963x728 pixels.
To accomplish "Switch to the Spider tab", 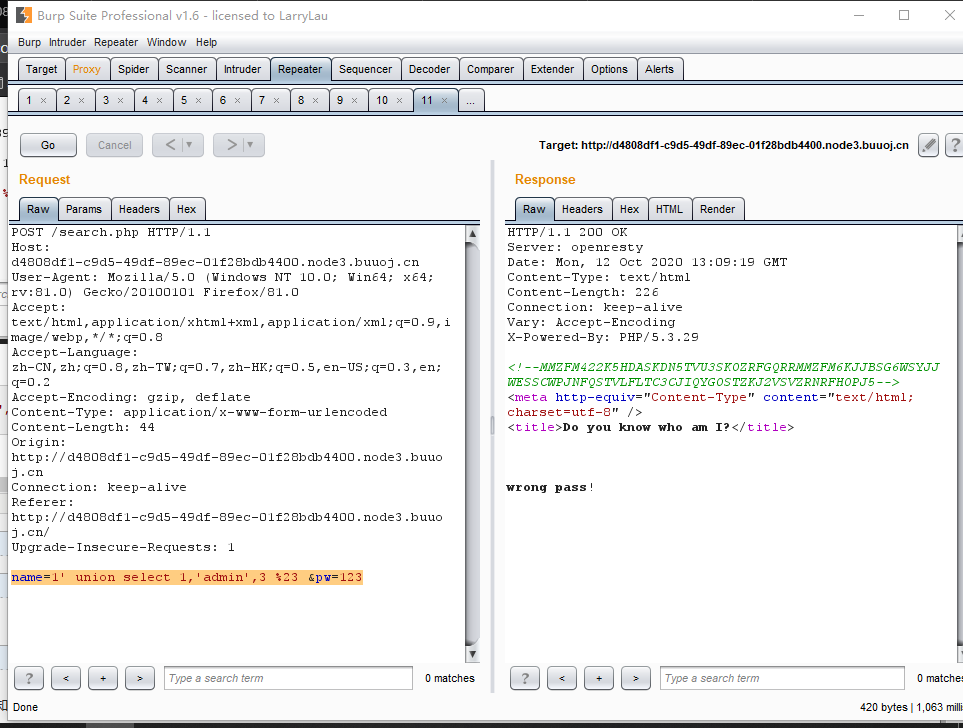I will click(x=133, y=69).
